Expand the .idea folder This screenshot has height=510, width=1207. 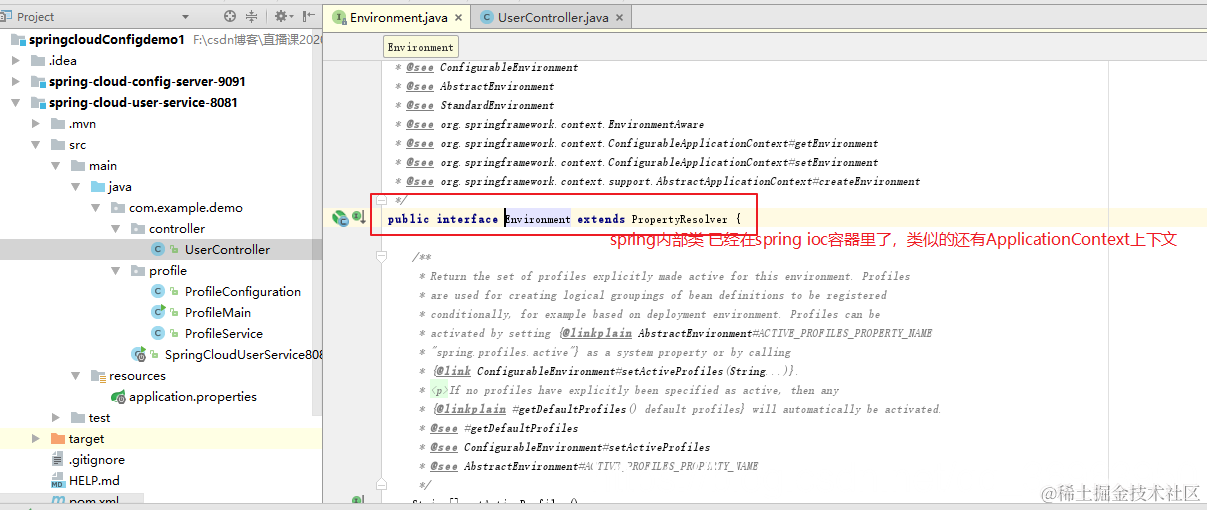tap(15, 60)
